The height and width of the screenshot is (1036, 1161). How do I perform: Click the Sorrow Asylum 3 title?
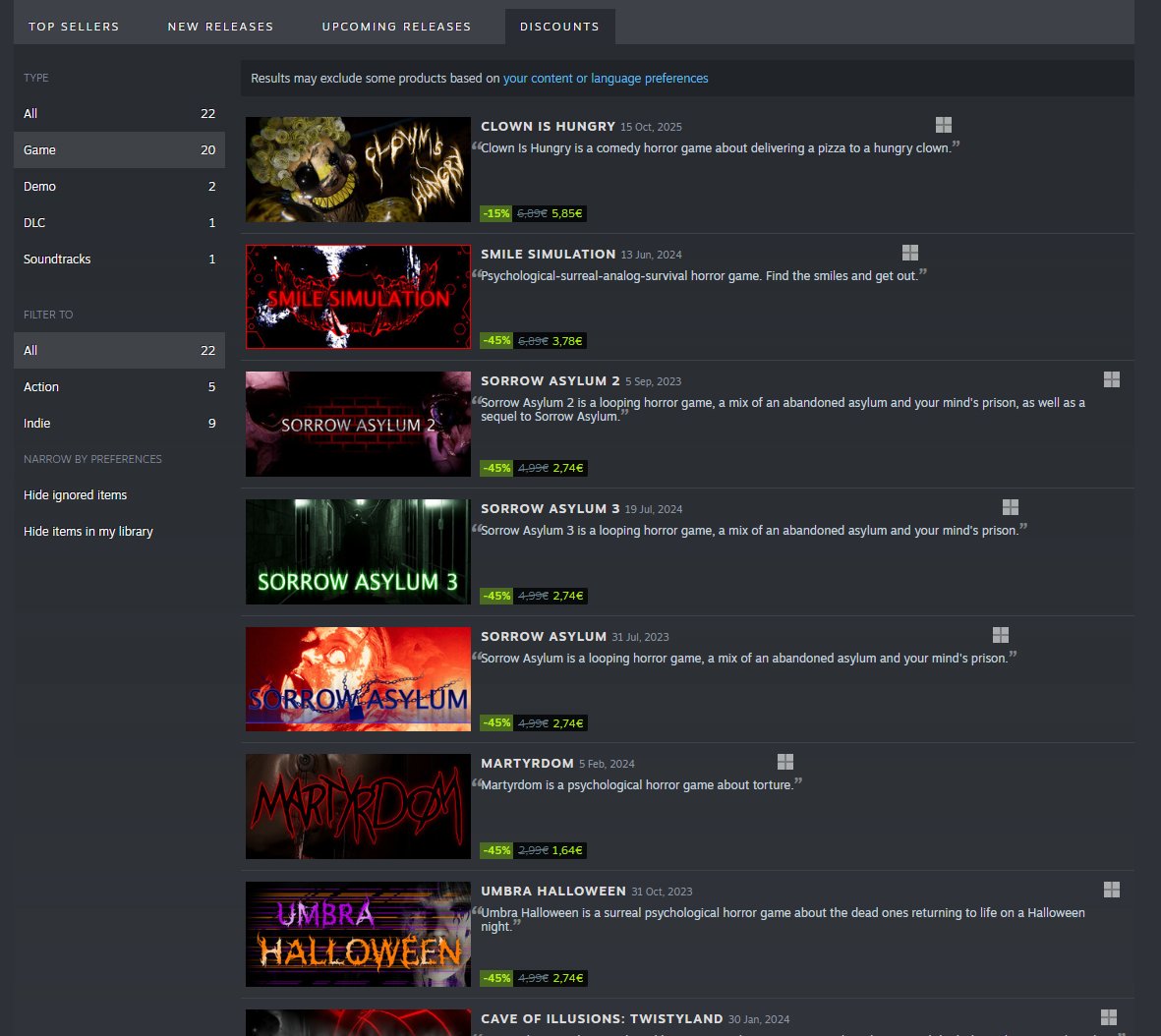click(551, 509)
